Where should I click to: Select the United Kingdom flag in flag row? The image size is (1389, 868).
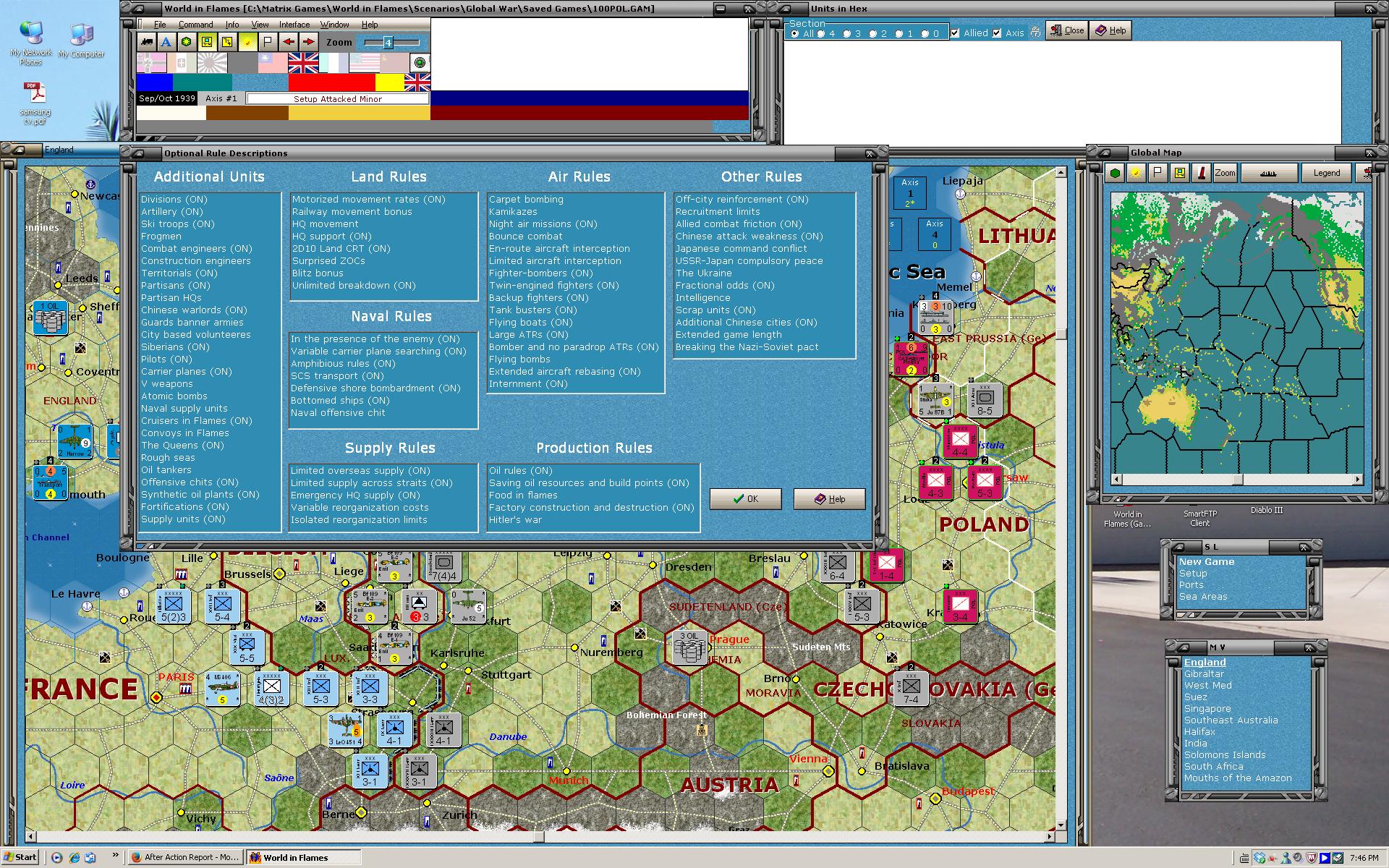(x=303, y=63)
